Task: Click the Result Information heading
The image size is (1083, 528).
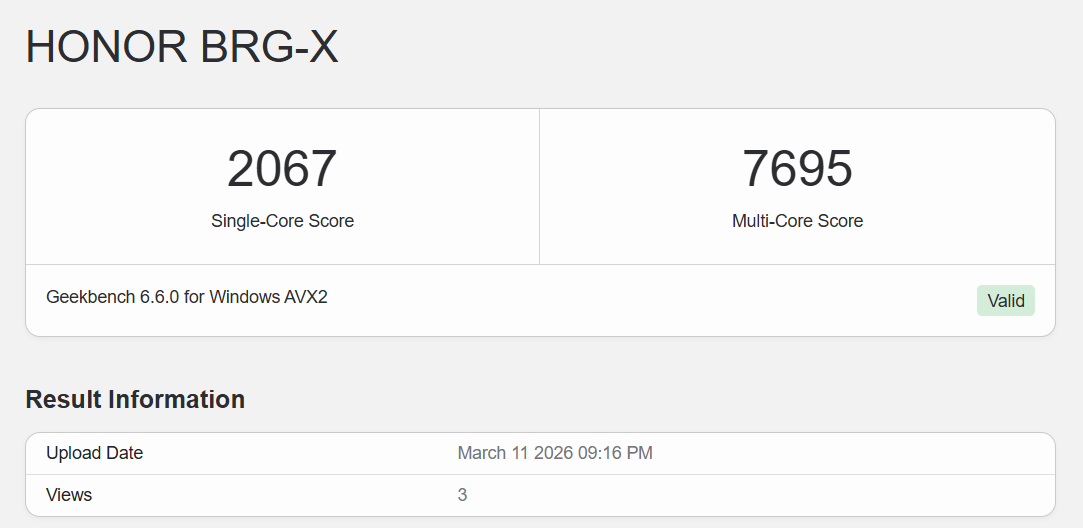Action: [135, 399]
